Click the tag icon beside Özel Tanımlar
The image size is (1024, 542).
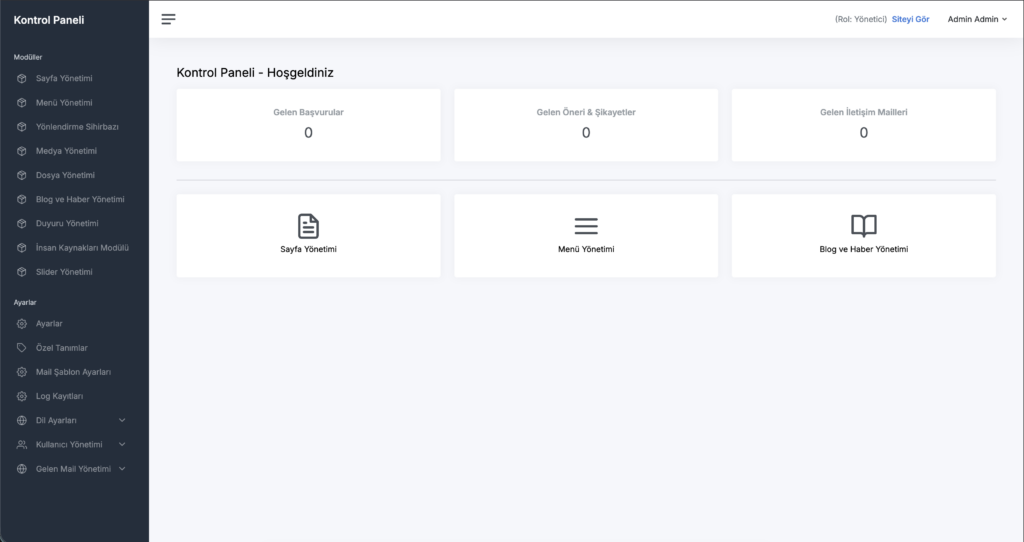[x=22, y=348]
